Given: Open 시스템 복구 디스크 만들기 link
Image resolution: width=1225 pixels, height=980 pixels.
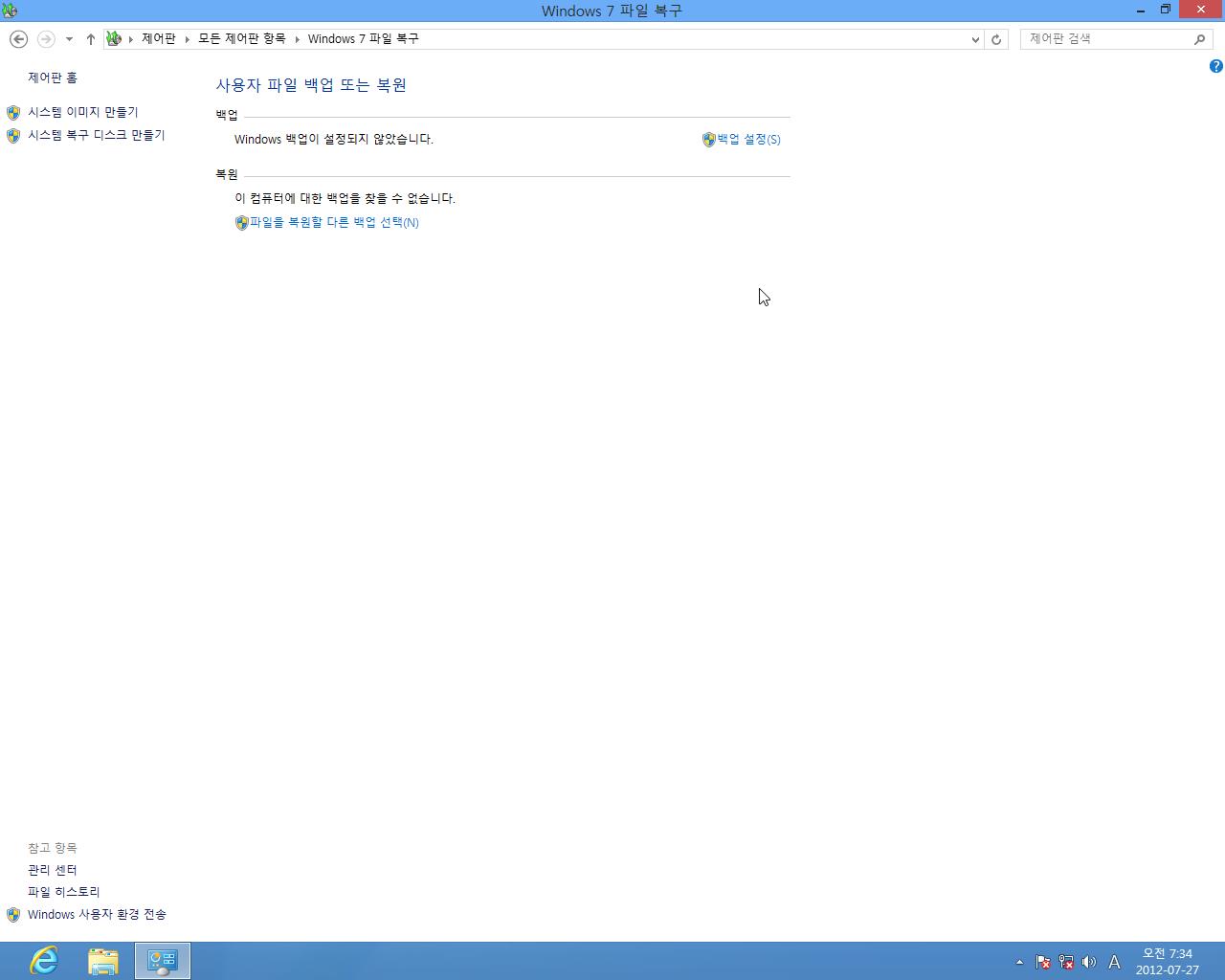Looking at the screenshot, I should [x=96, y=135].
